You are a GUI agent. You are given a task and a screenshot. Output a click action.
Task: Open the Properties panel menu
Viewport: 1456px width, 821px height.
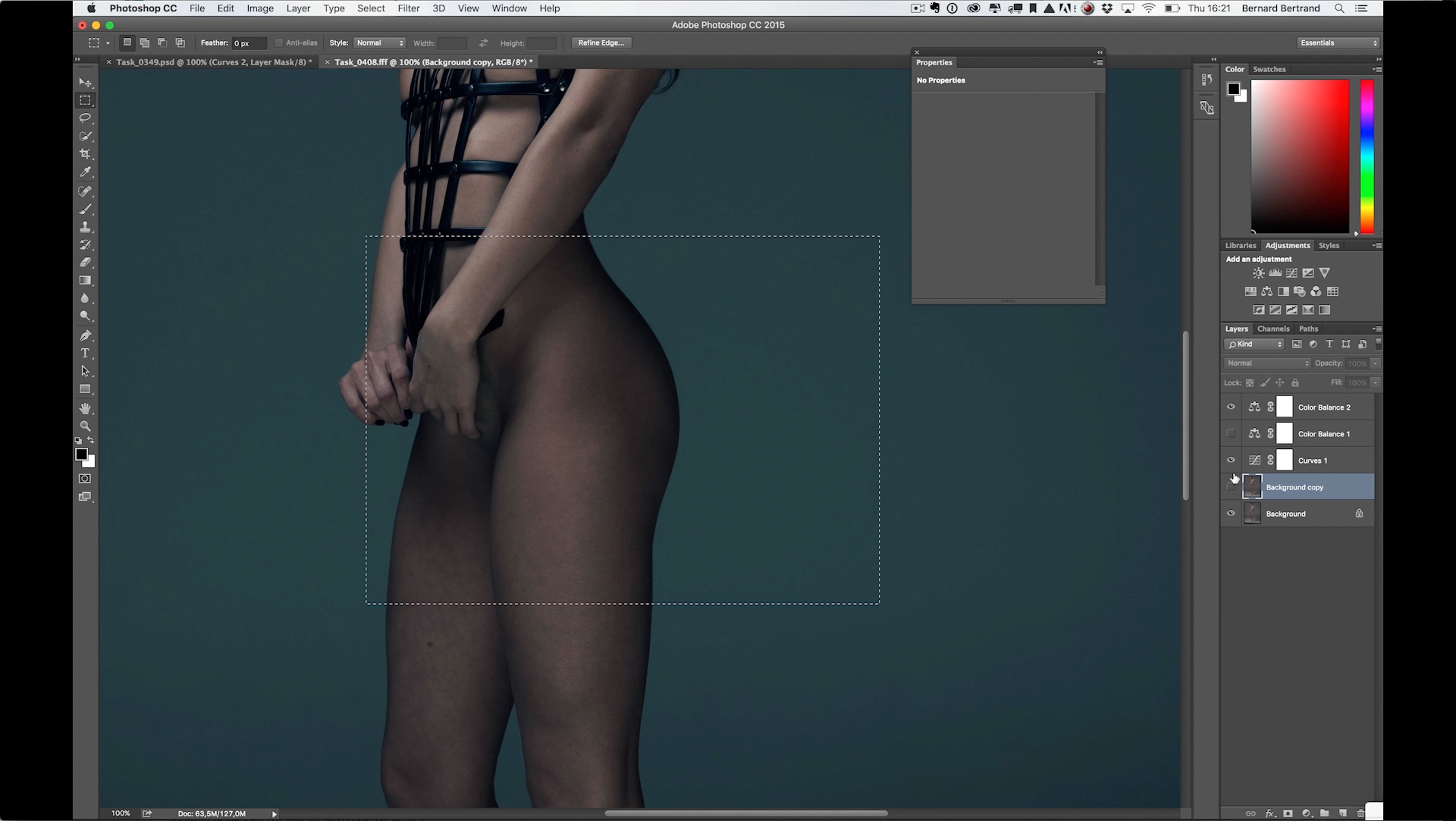click(x=1098, y=63)
